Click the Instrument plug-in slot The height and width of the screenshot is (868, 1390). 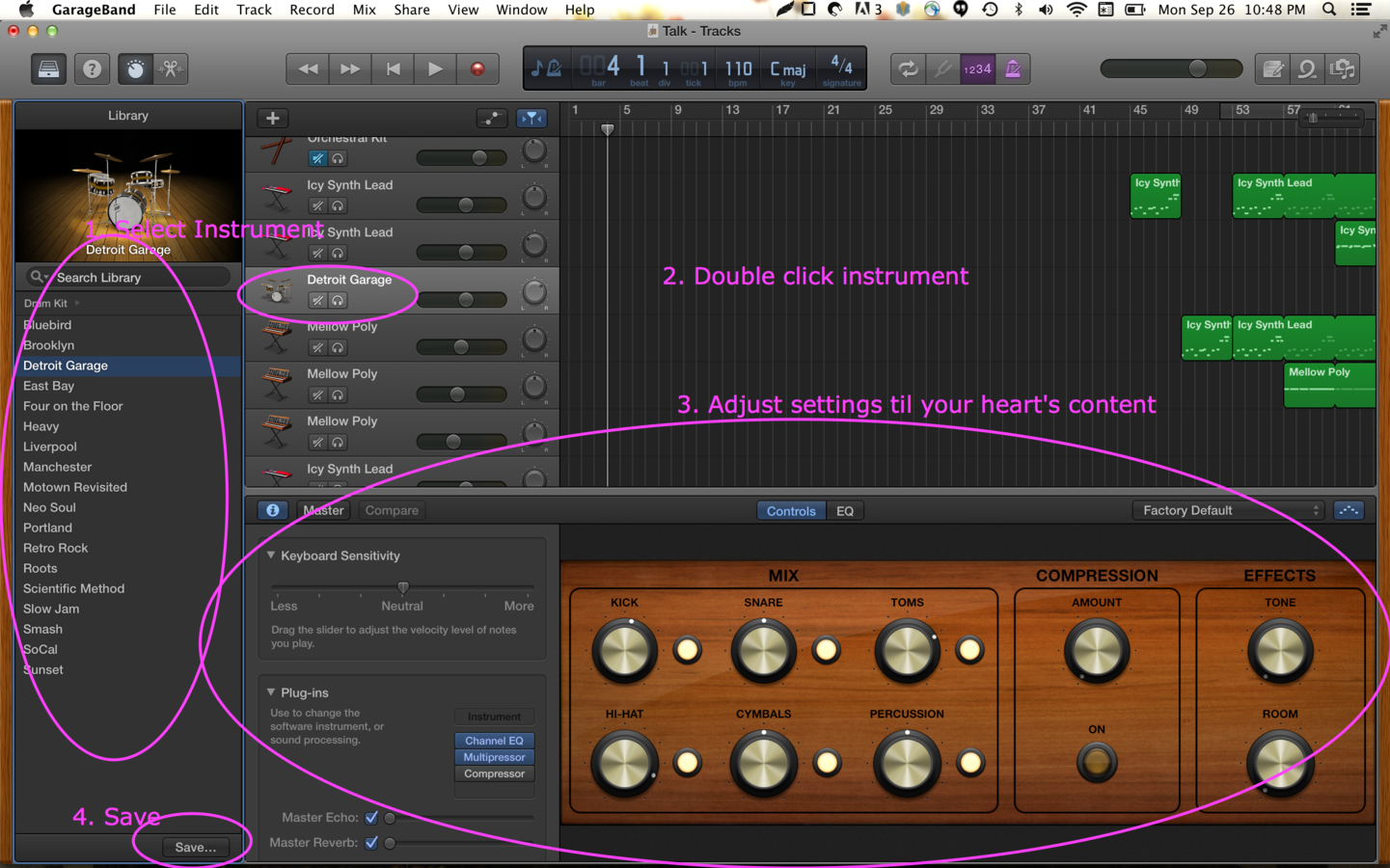point(494,717)
